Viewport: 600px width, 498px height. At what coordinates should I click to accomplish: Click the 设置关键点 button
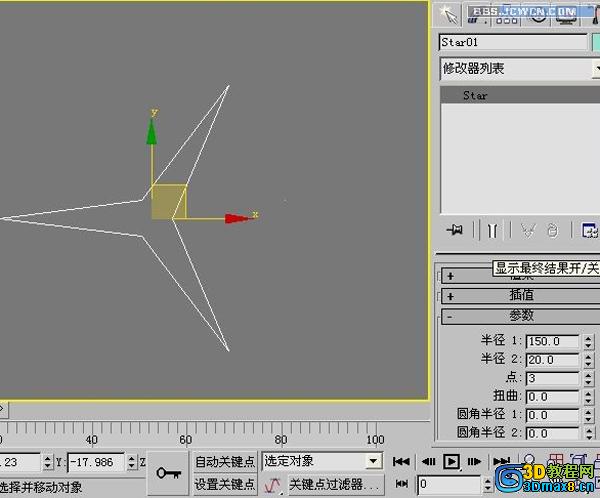[x=225, y=484]
